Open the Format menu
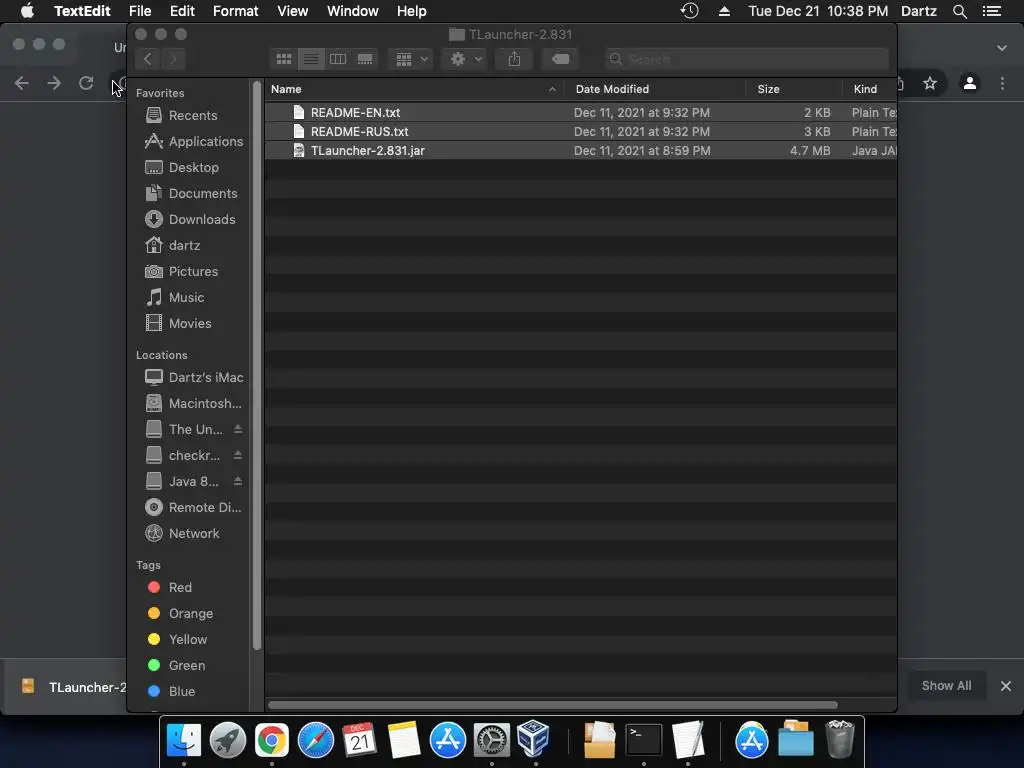Screen dimensions: 1024x768 point(236,11)
